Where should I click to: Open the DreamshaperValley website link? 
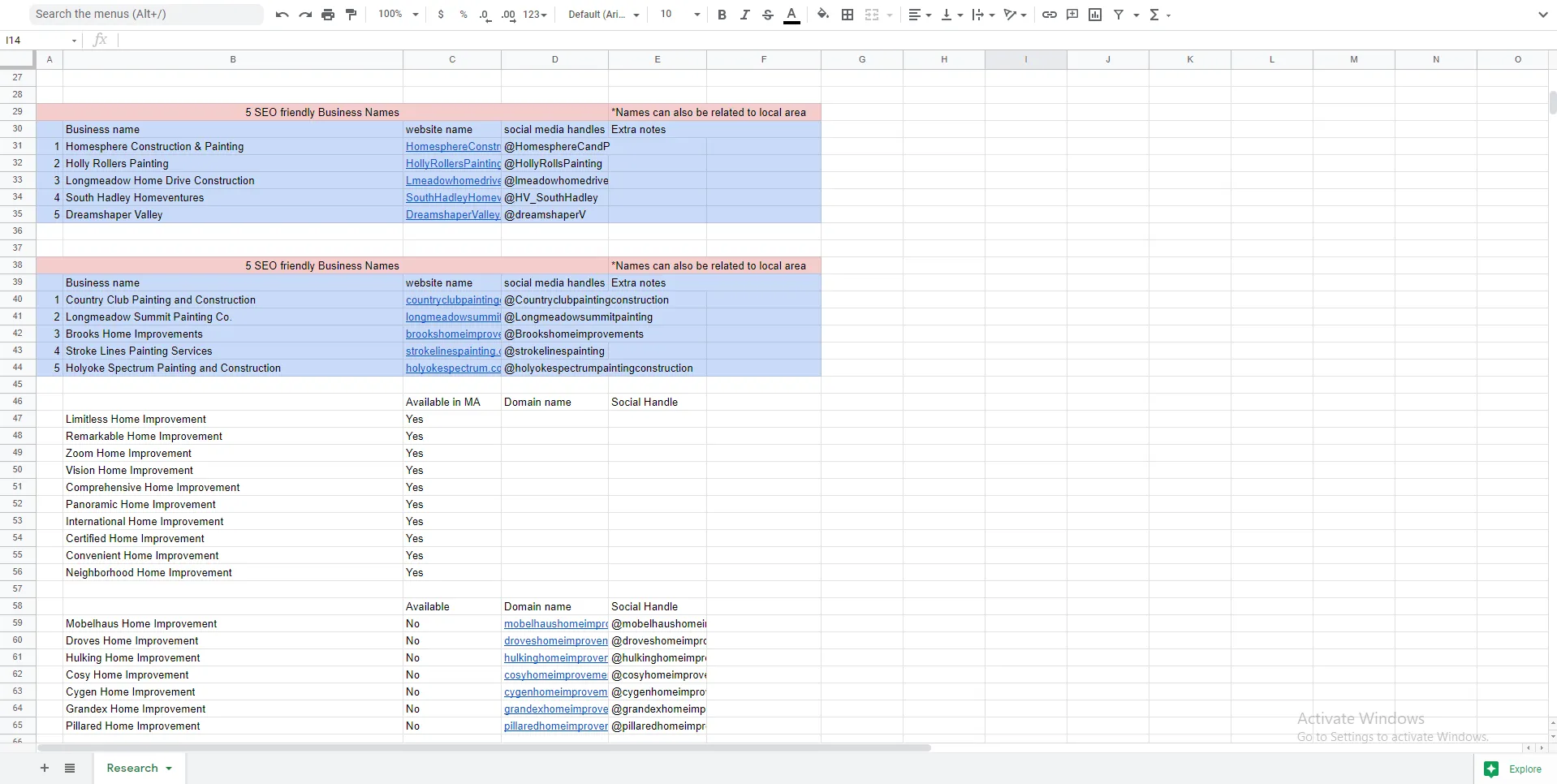click(453, 215)
